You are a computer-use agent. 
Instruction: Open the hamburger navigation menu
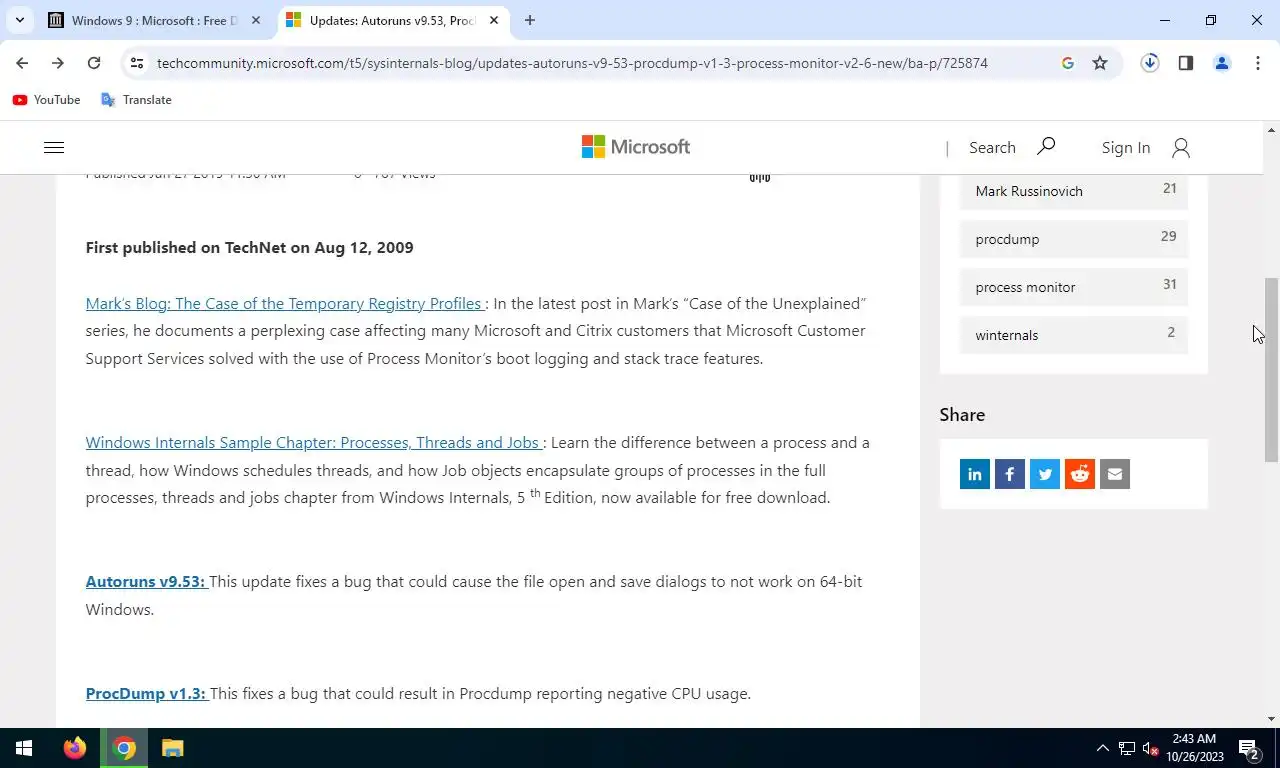[54, 147]
